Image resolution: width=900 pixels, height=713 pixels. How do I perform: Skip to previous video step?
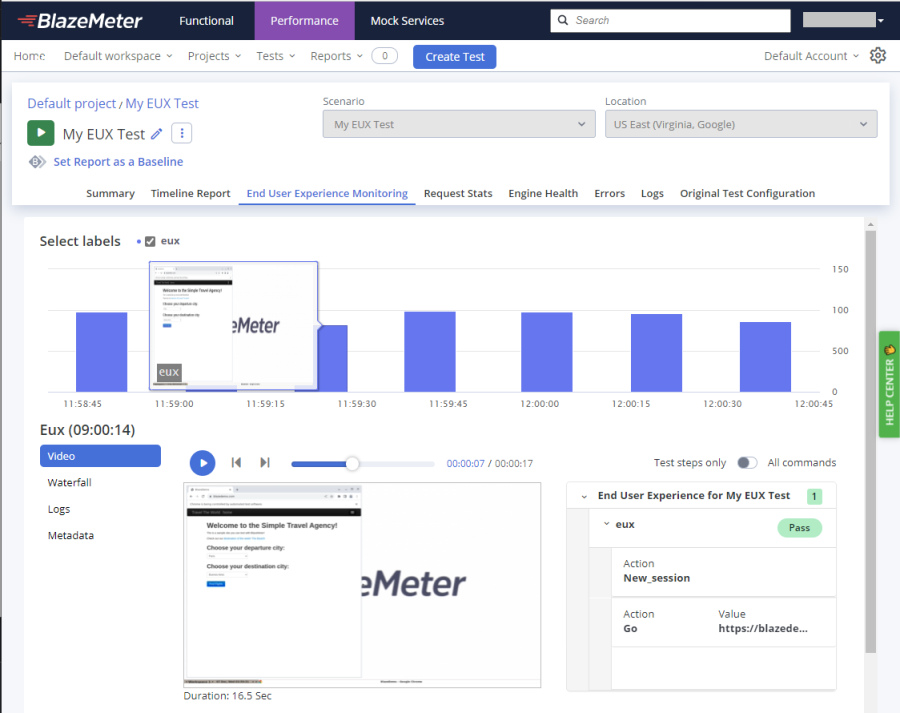(x=236, y=462)
